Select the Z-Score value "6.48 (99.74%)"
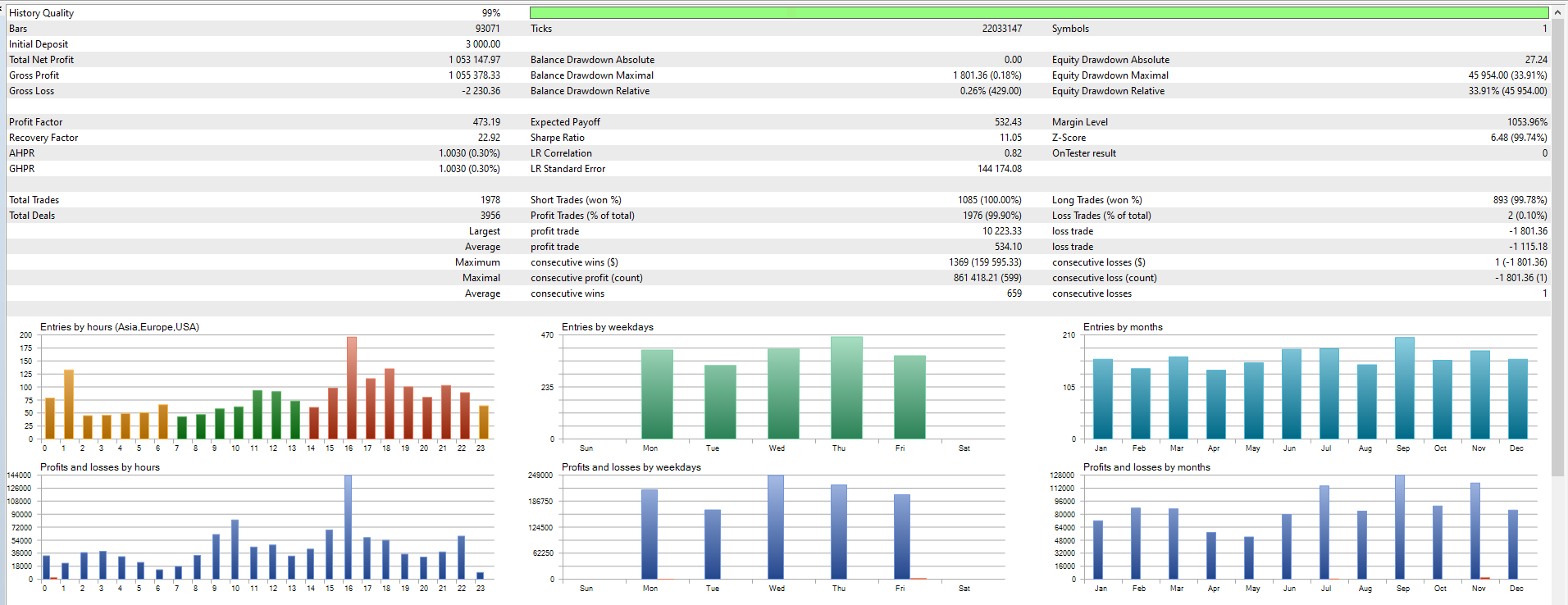The image size is (1568, 605). click(1519, 138)
